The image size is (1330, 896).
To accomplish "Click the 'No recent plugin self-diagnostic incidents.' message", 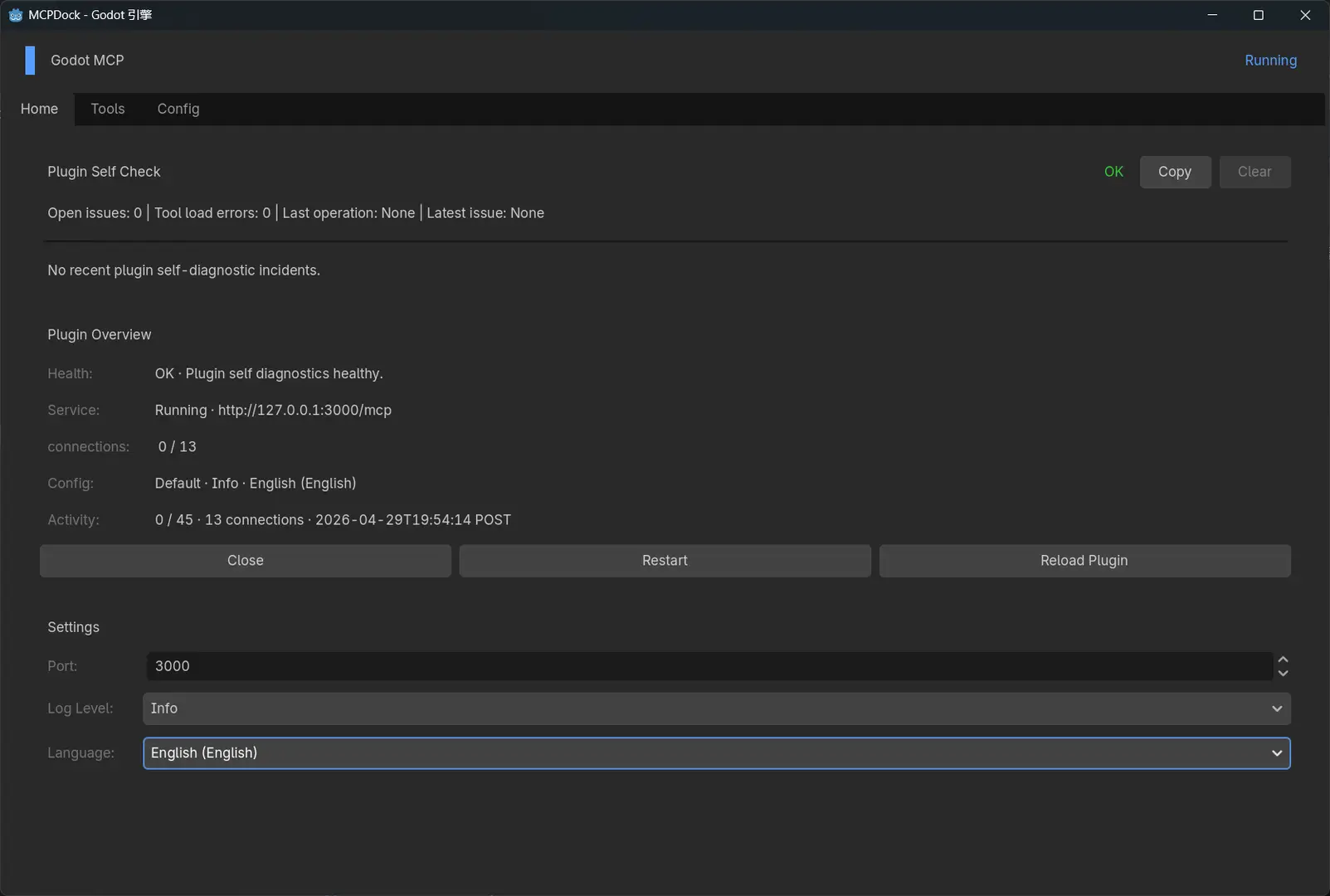I will pos(183,270).
